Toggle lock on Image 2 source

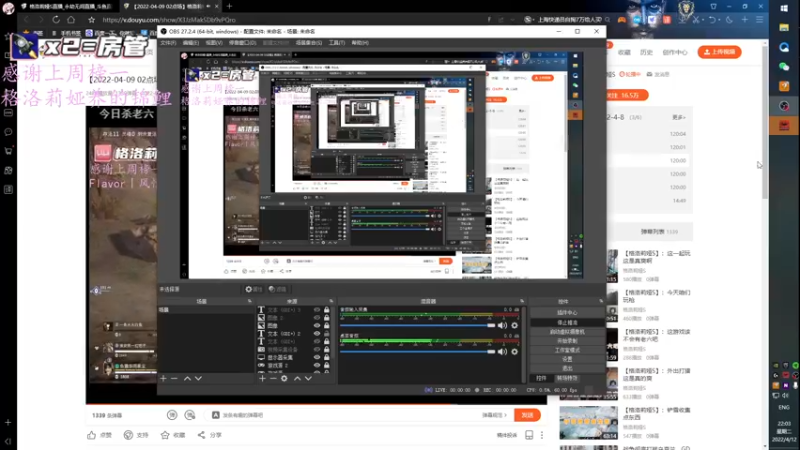coord(327,317)
